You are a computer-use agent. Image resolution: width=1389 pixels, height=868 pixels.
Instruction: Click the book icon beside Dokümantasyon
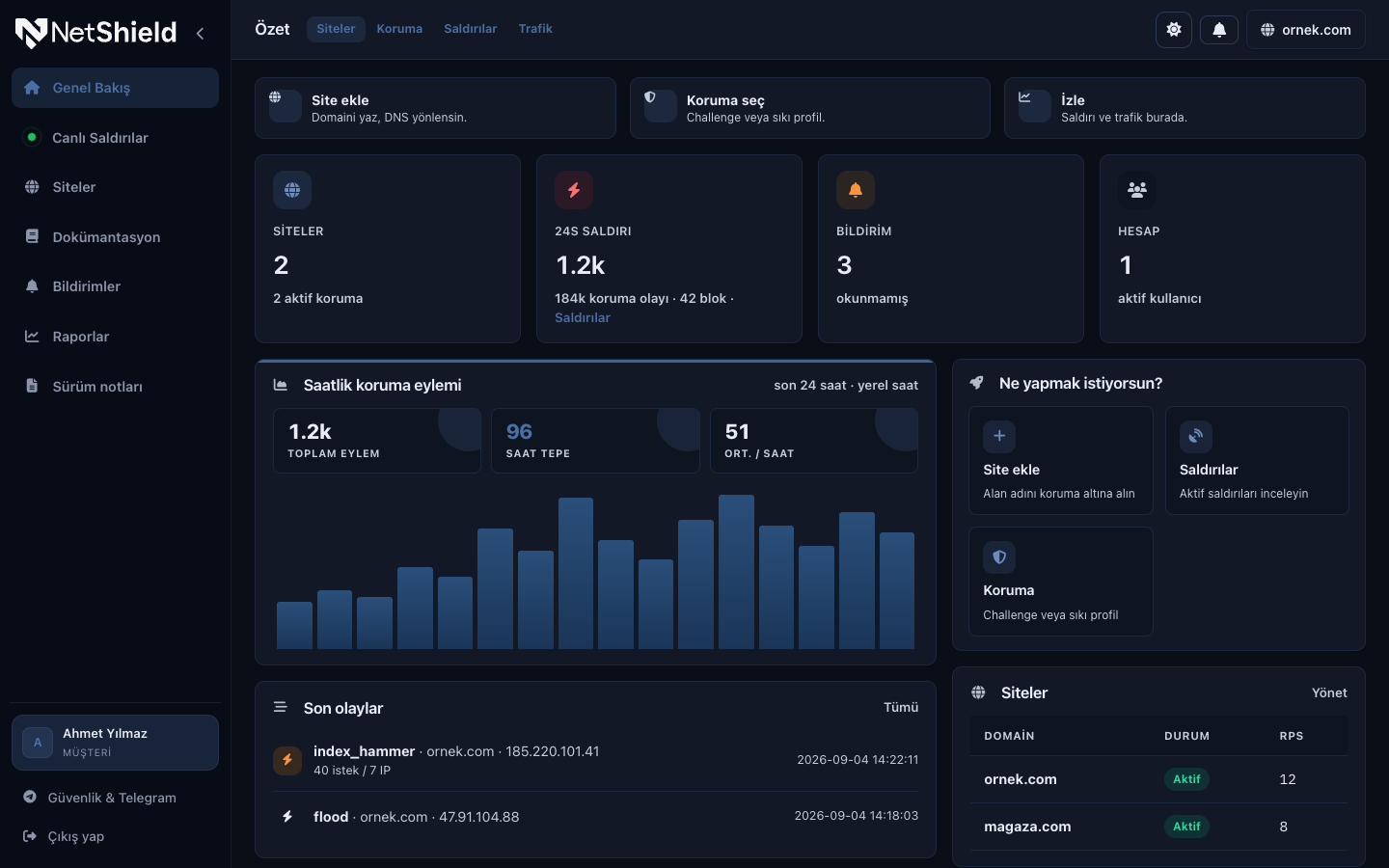click(32, 236)
